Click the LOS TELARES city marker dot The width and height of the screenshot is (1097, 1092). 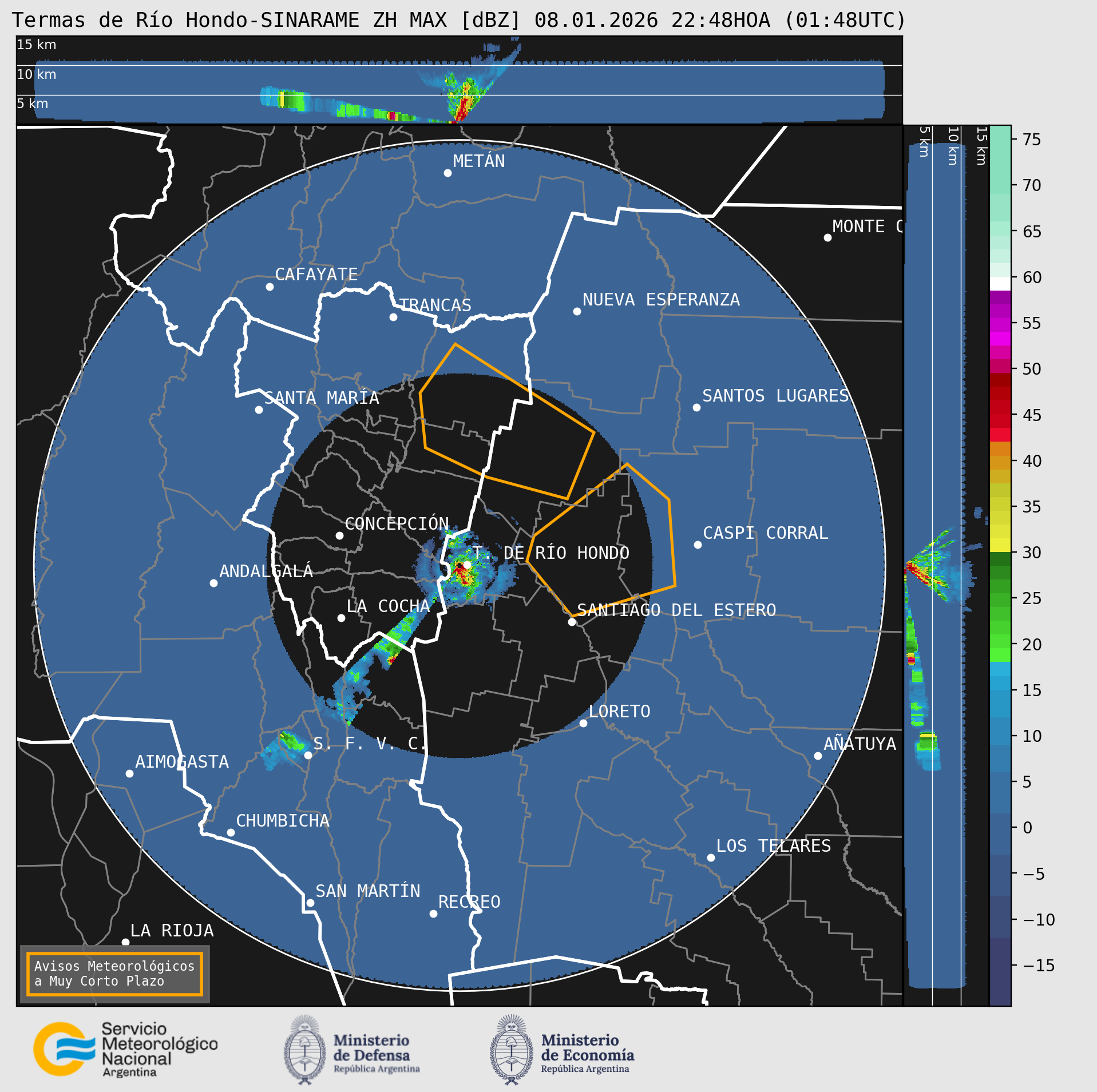point(711,857)
